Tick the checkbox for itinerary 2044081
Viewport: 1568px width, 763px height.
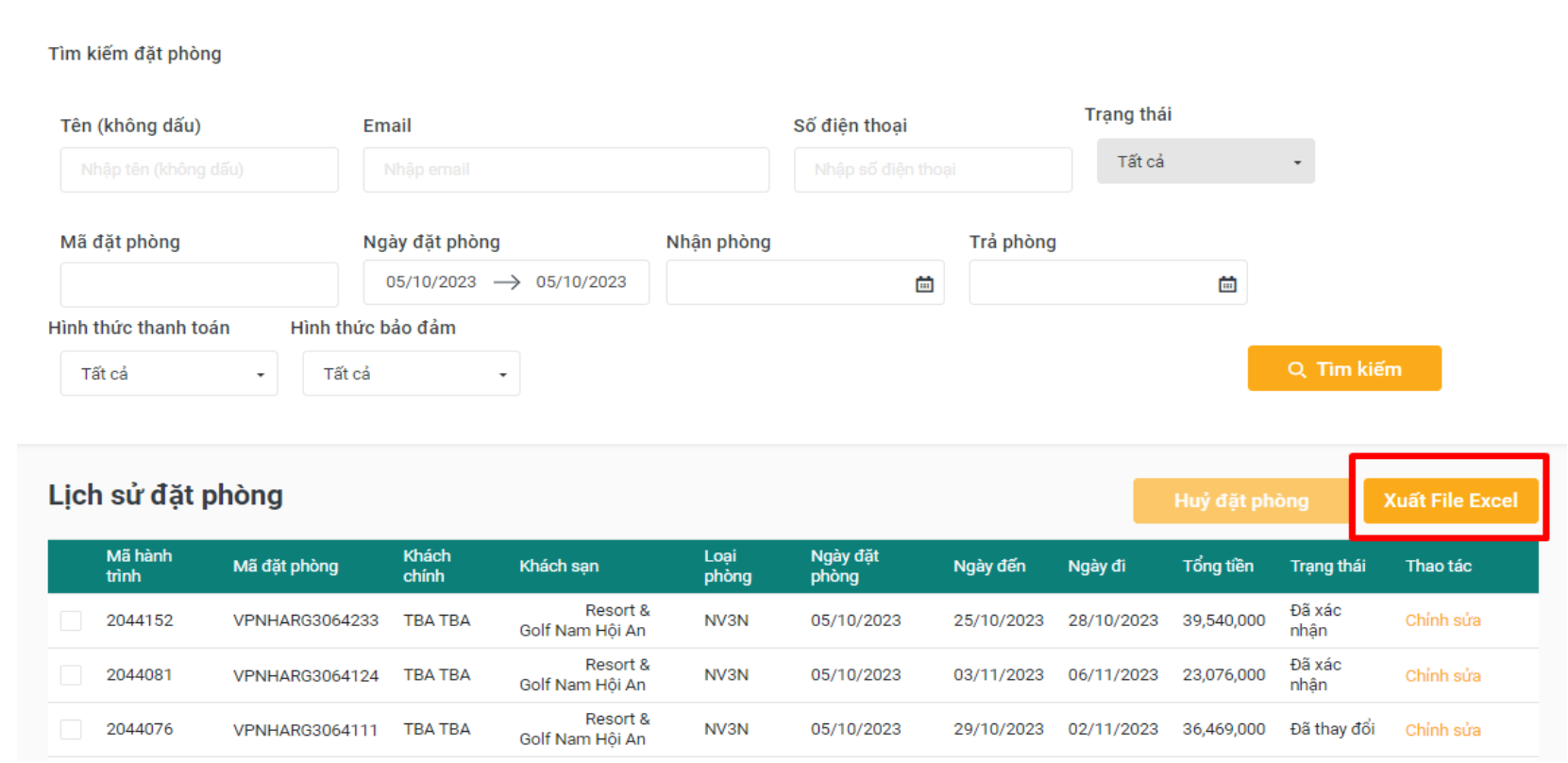tap(71, 675)
